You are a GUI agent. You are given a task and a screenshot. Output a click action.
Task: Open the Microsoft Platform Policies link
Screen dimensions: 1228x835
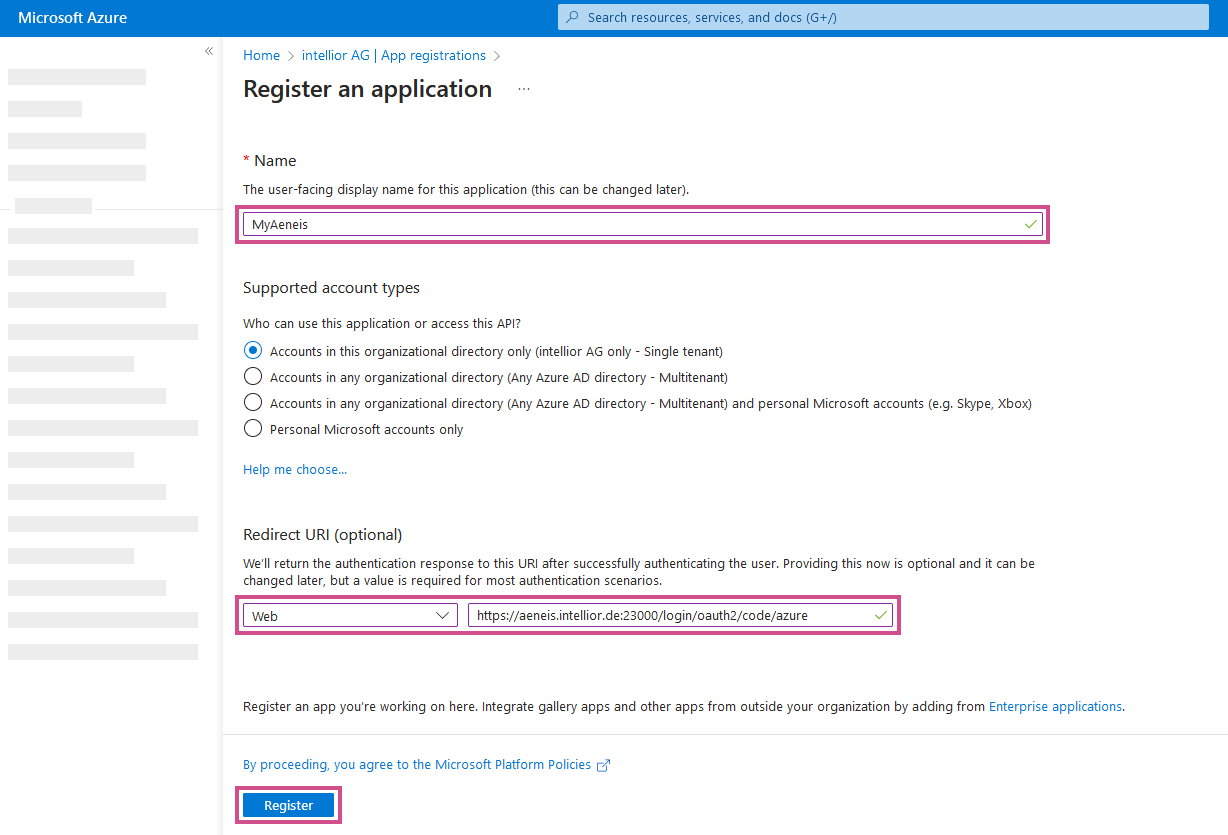pos(417,764)
